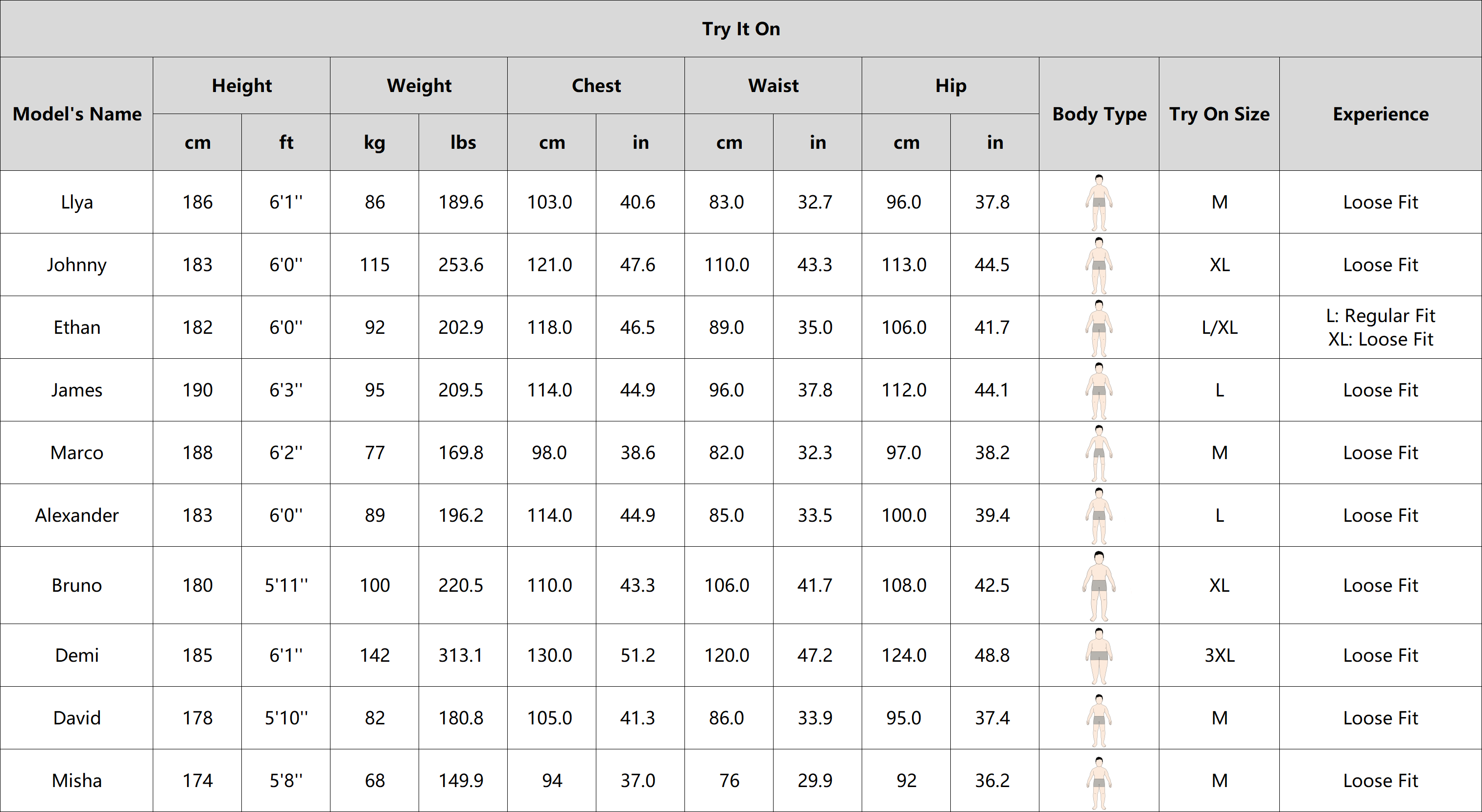This screenshot has height=812, width=1482.
Task: Select the Model's Name column header
Action: pos(76,114)
